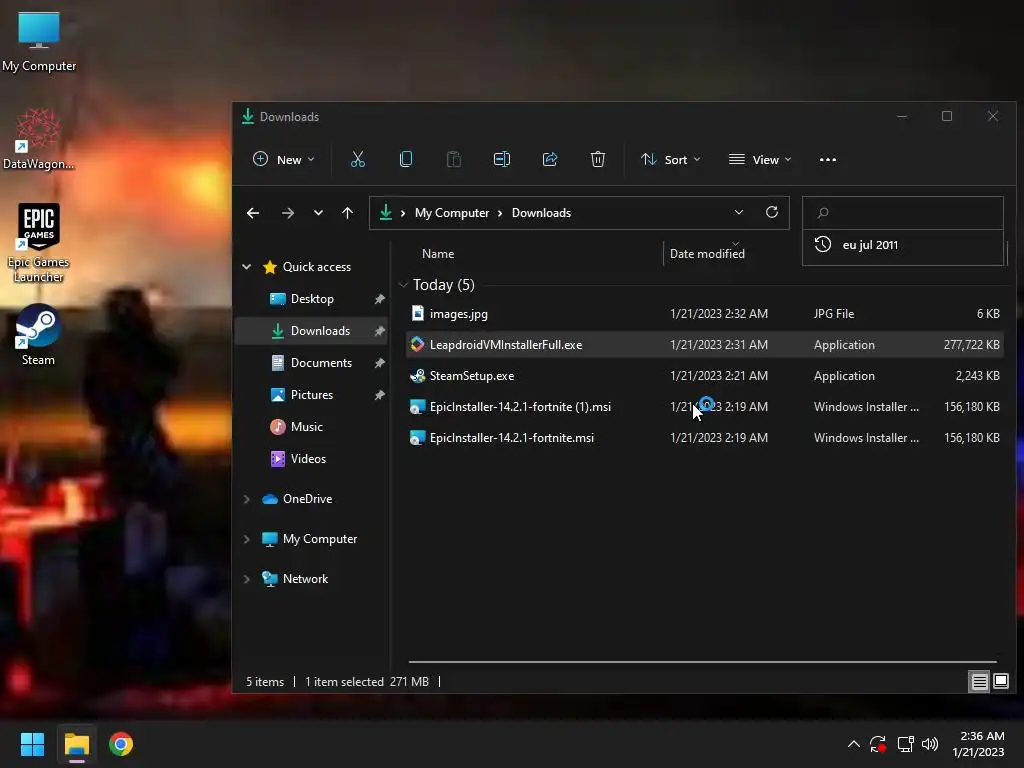1024x768 pixels.
Task: Expand address bar history dropdown
Action: [739, 212]
